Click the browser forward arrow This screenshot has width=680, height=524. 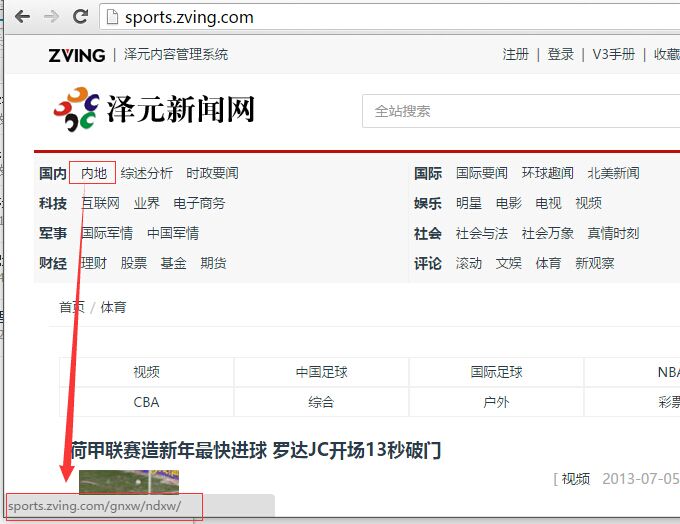pyautogui.click(x=51, y=17)
